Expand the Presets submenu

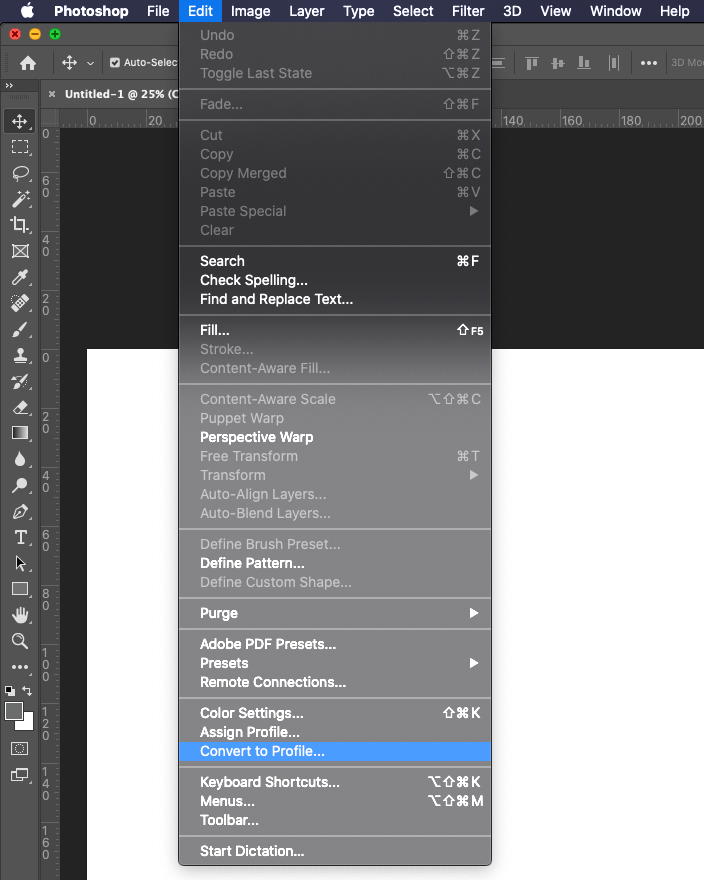click(474, 663)
